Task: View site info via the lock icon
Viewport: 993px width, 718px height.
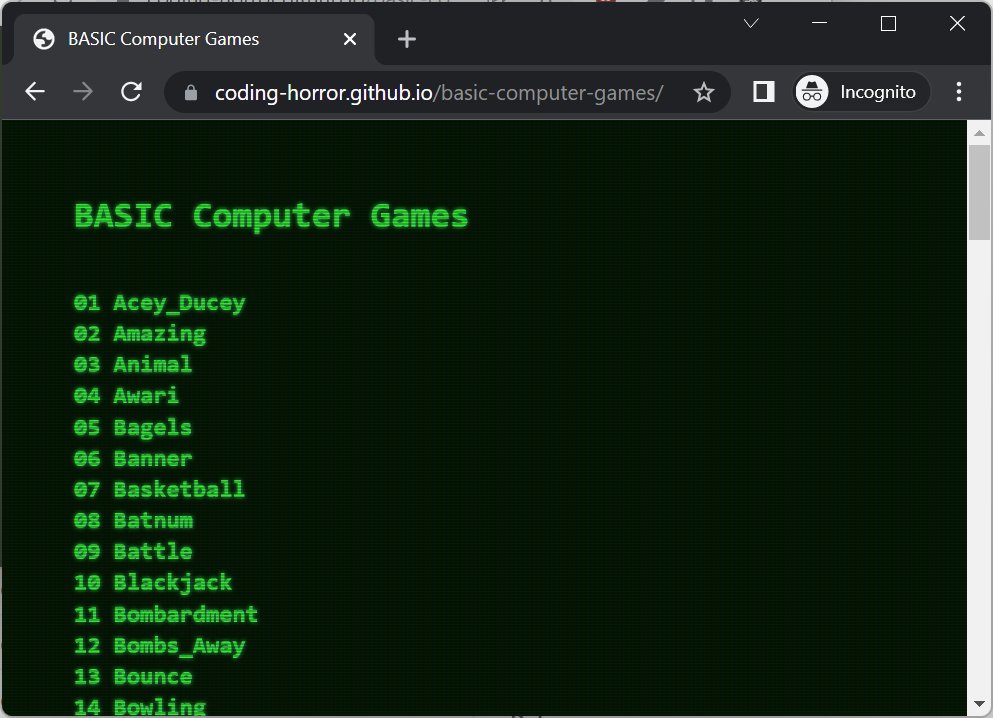Action: [192, 92]
